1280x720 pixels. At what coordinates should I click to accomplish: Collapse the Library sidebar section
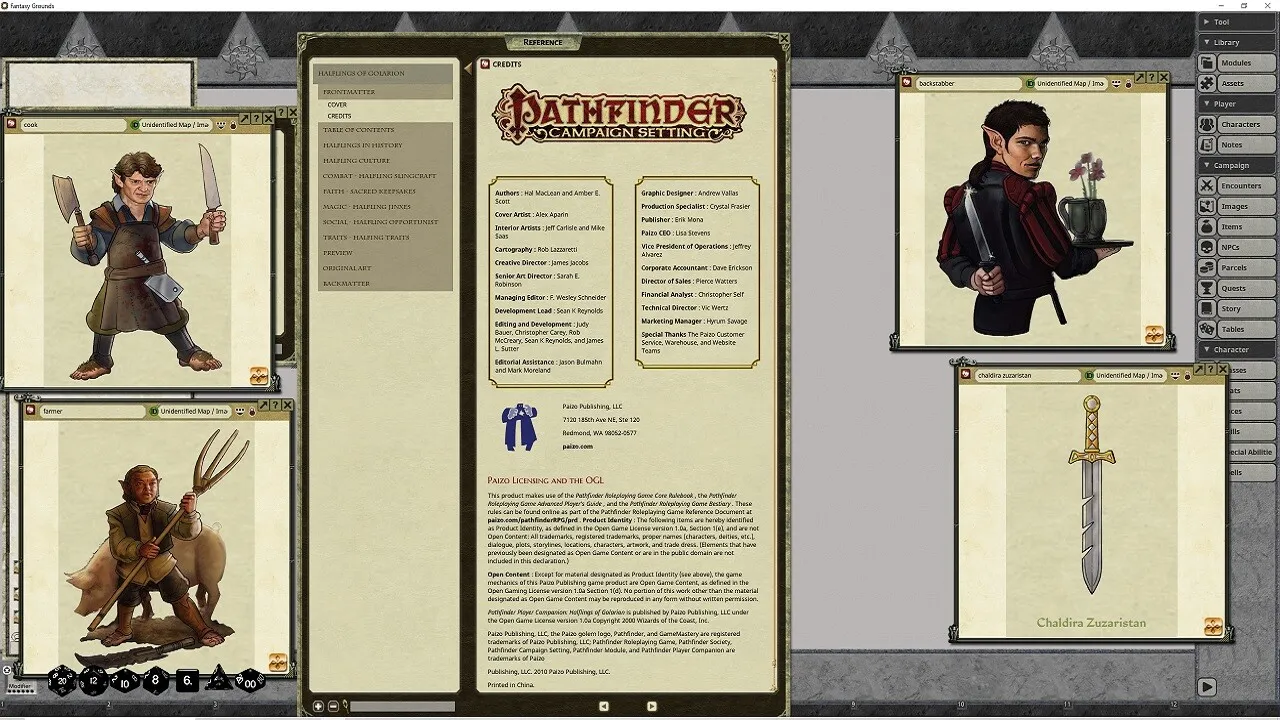(x=1236, y=42)
